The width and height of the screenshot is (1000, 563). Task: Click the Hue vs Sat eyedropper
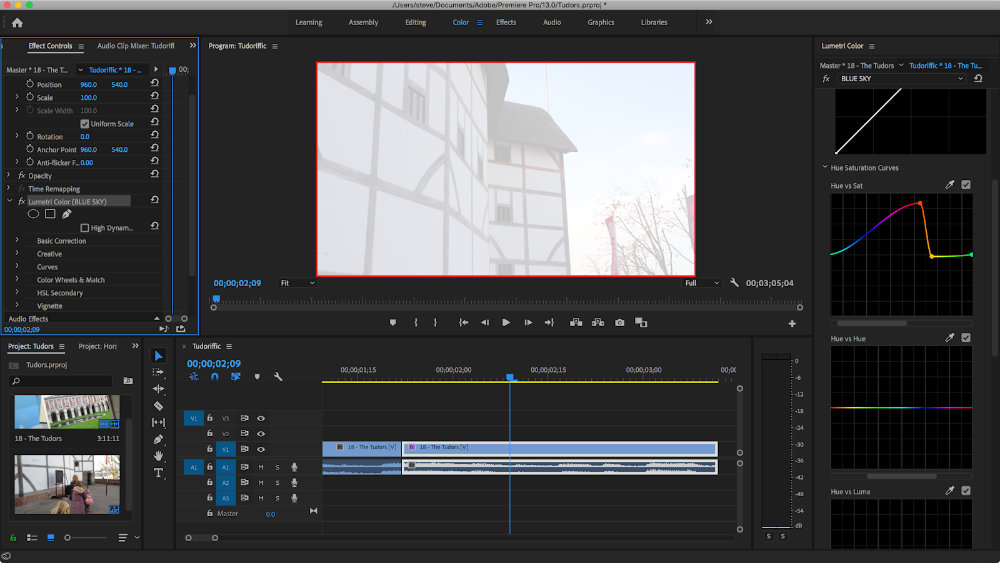pos(950,185)
